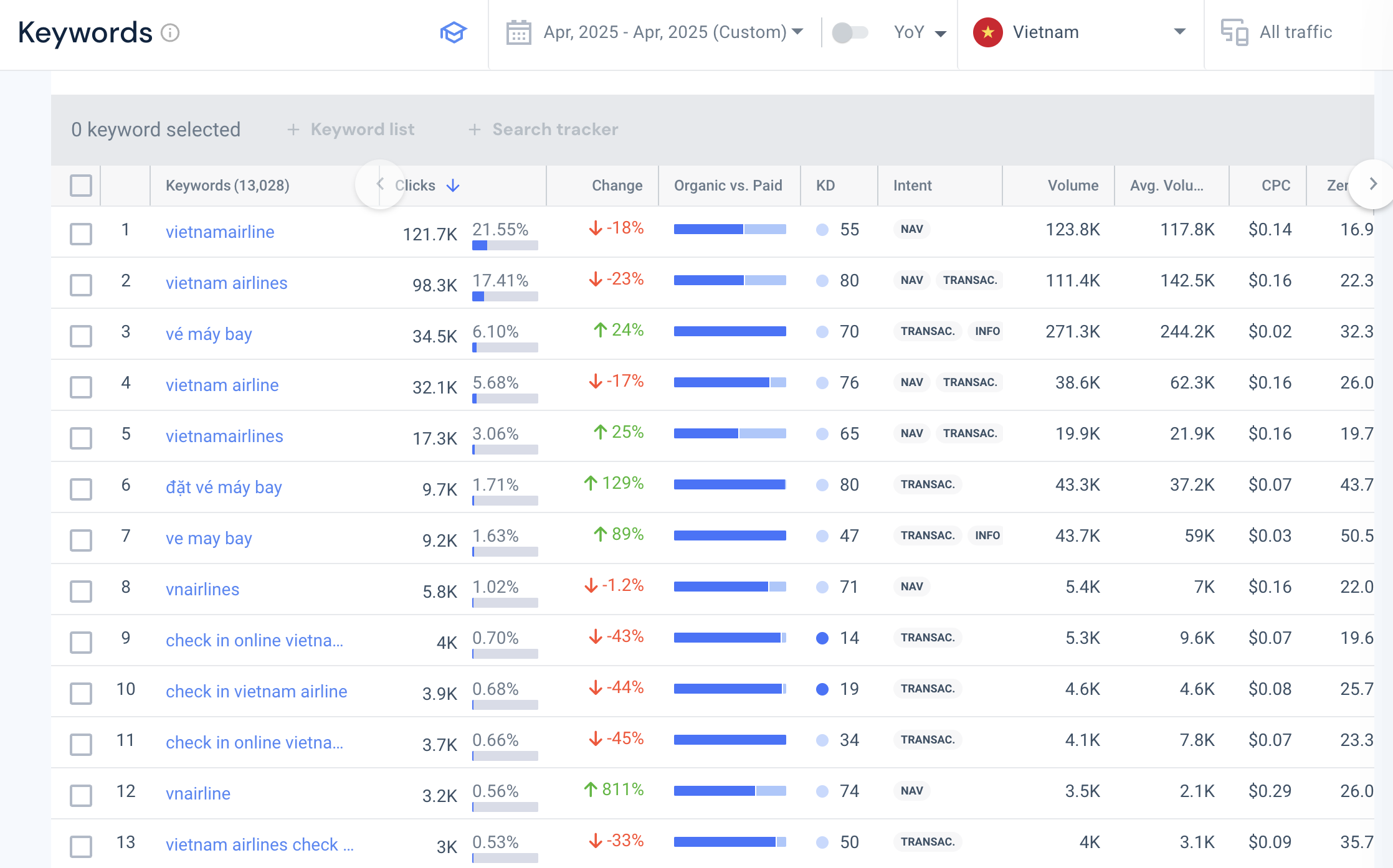Click the Clicks sort descending arrow

[454, 186]
